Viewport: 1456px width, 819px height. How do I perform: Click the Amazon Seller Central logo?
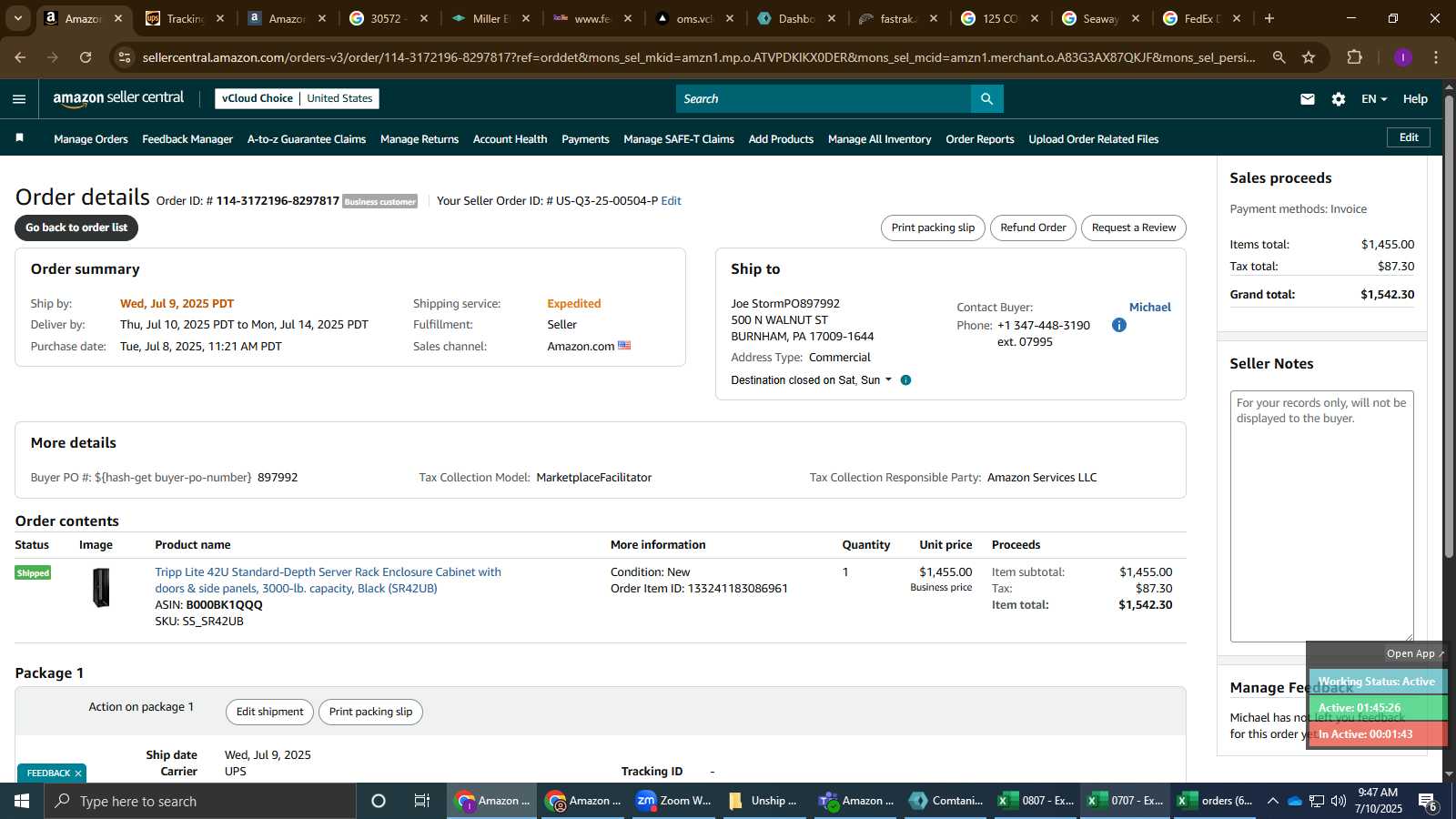pos(118,98)
